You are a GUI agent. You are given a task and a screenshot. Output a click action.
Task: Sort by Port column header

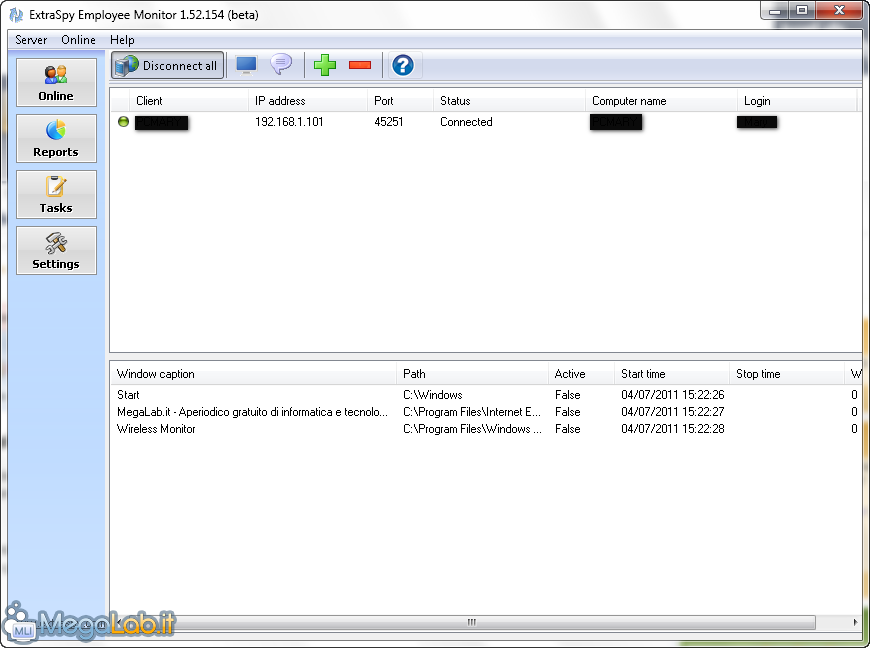coord(400,101)
